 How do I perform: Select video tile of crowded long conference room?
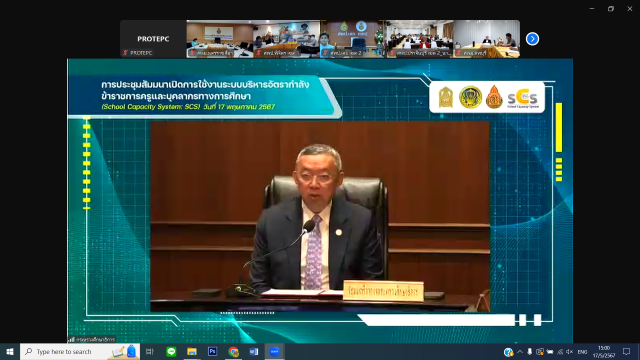click(420, 39)
